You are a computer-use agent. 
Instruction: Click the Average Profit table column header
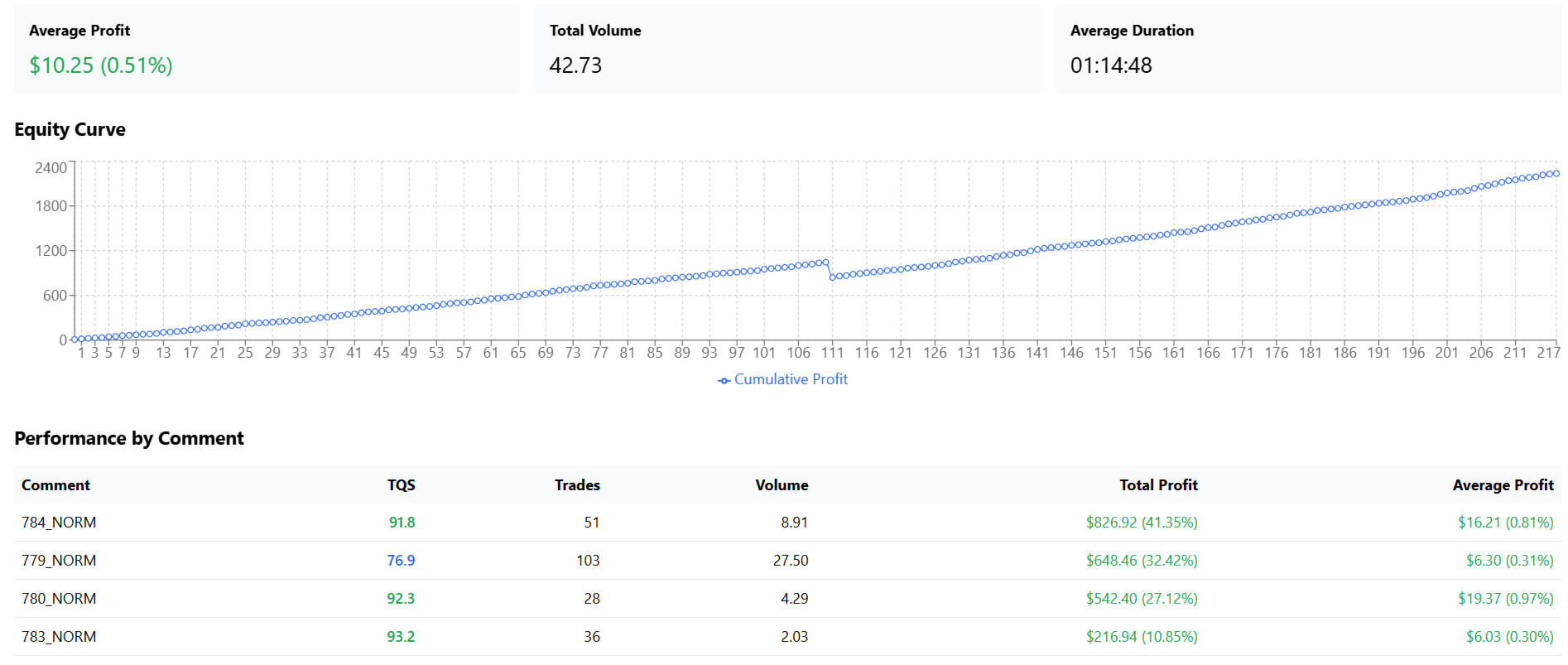click(1503, 485)
